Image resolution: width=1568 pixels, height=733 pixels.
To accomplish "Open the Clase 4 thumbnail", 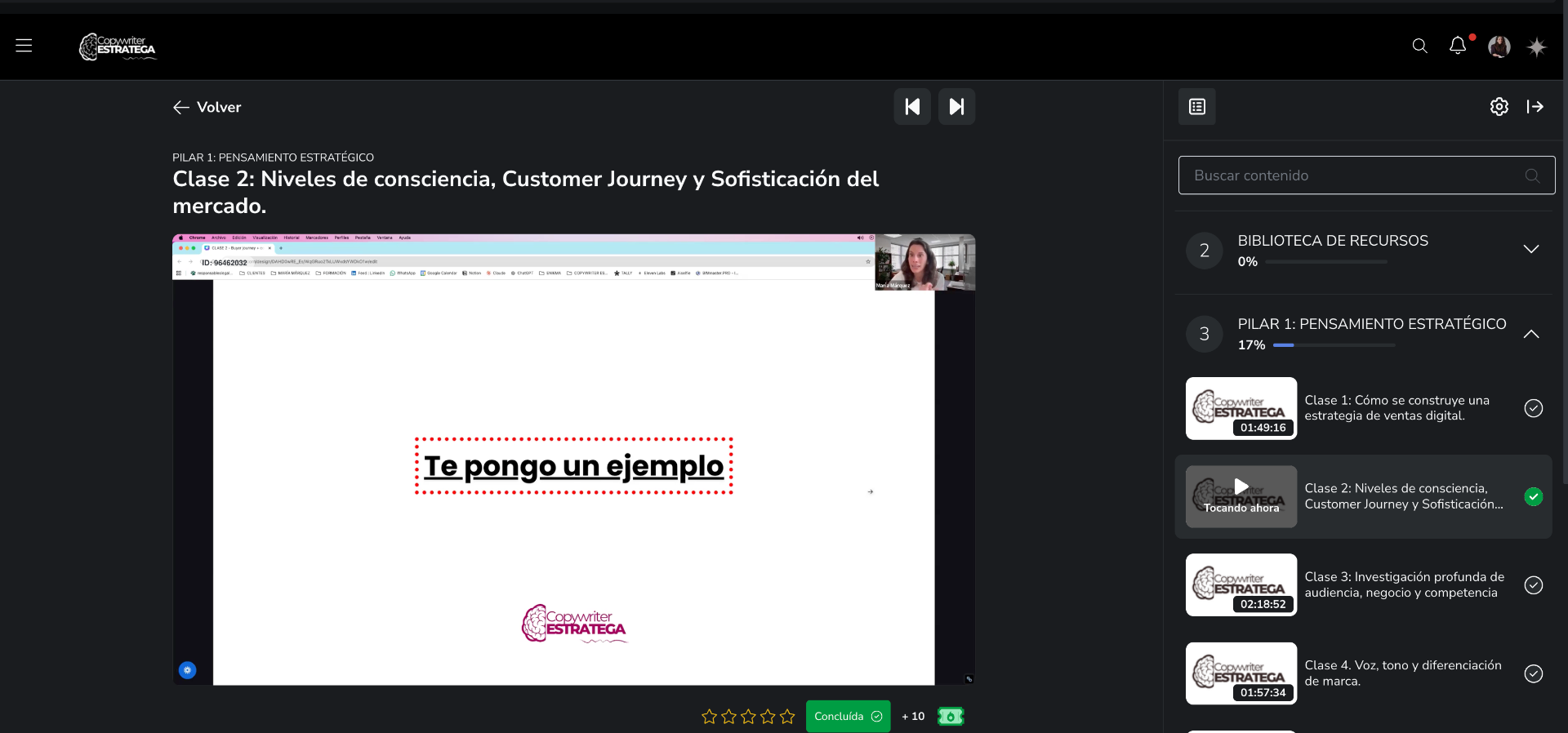I will (x=1241, y=673).
